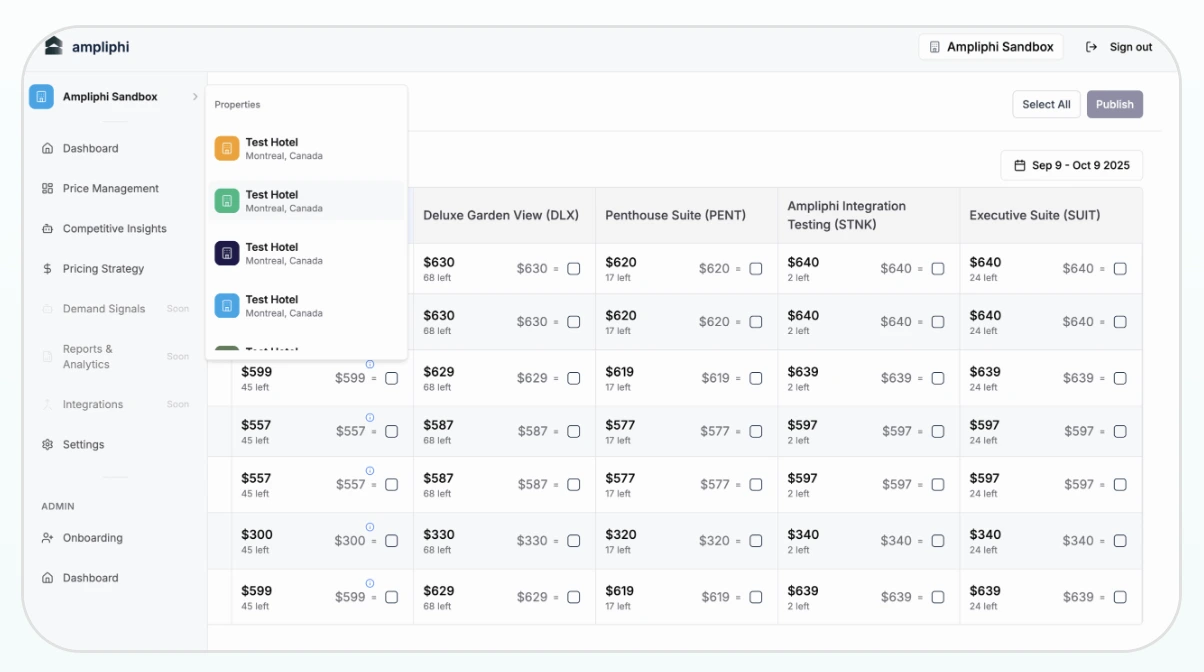1204x672 pixels.
Task: Open the Settings gear icon
Action: pyautogui.click(x=47, y=444)
